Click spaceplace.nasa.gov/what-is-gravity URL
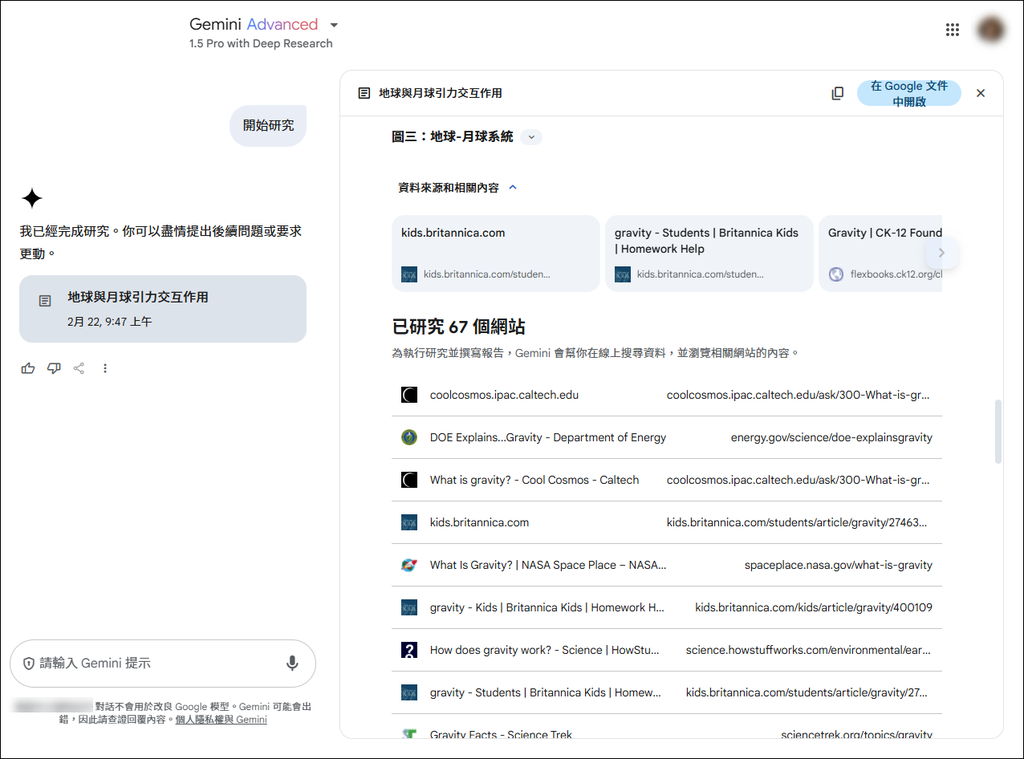This screenshot has height=759, width=1024. point(839,565)
